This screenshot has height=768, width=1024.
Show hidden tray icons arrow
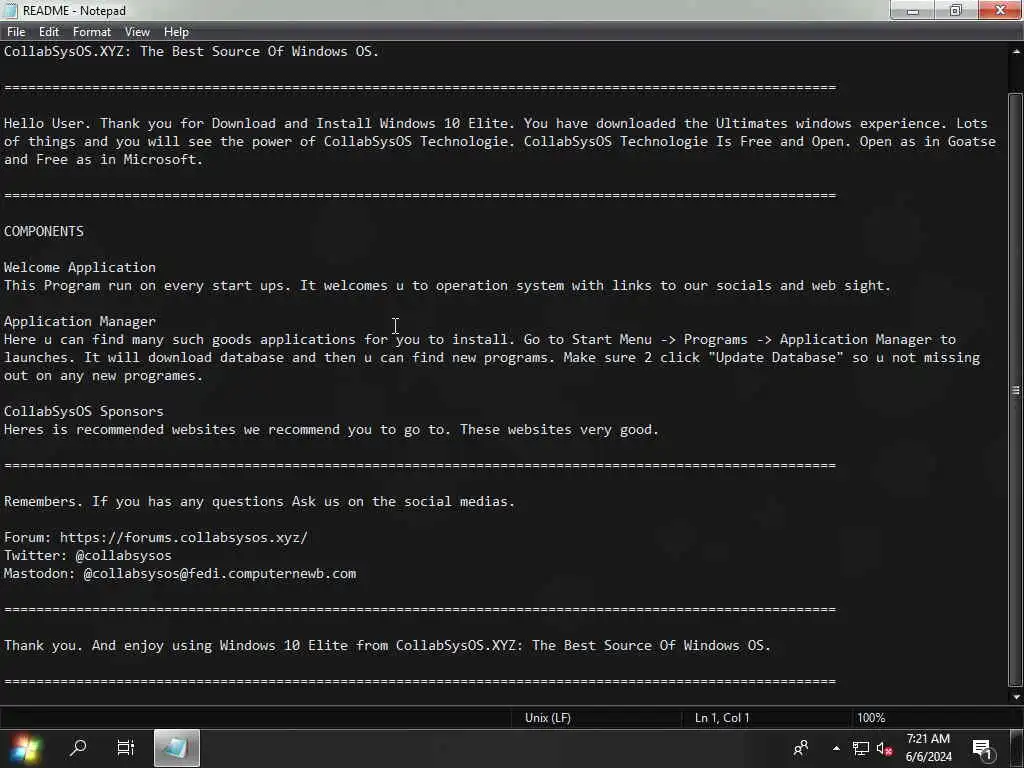836,748
